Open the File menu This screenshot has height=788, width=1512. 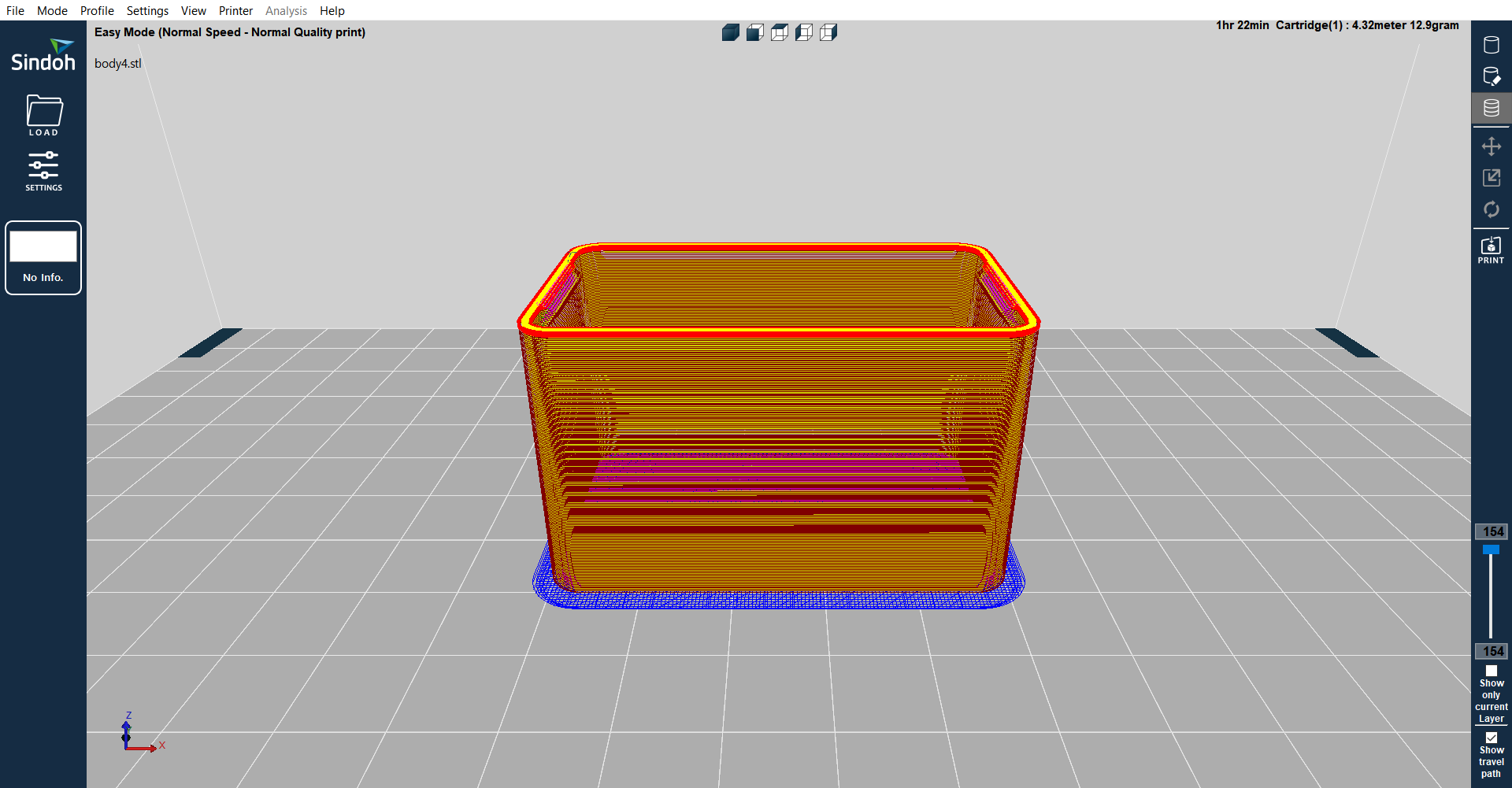(x=16, y=10)
